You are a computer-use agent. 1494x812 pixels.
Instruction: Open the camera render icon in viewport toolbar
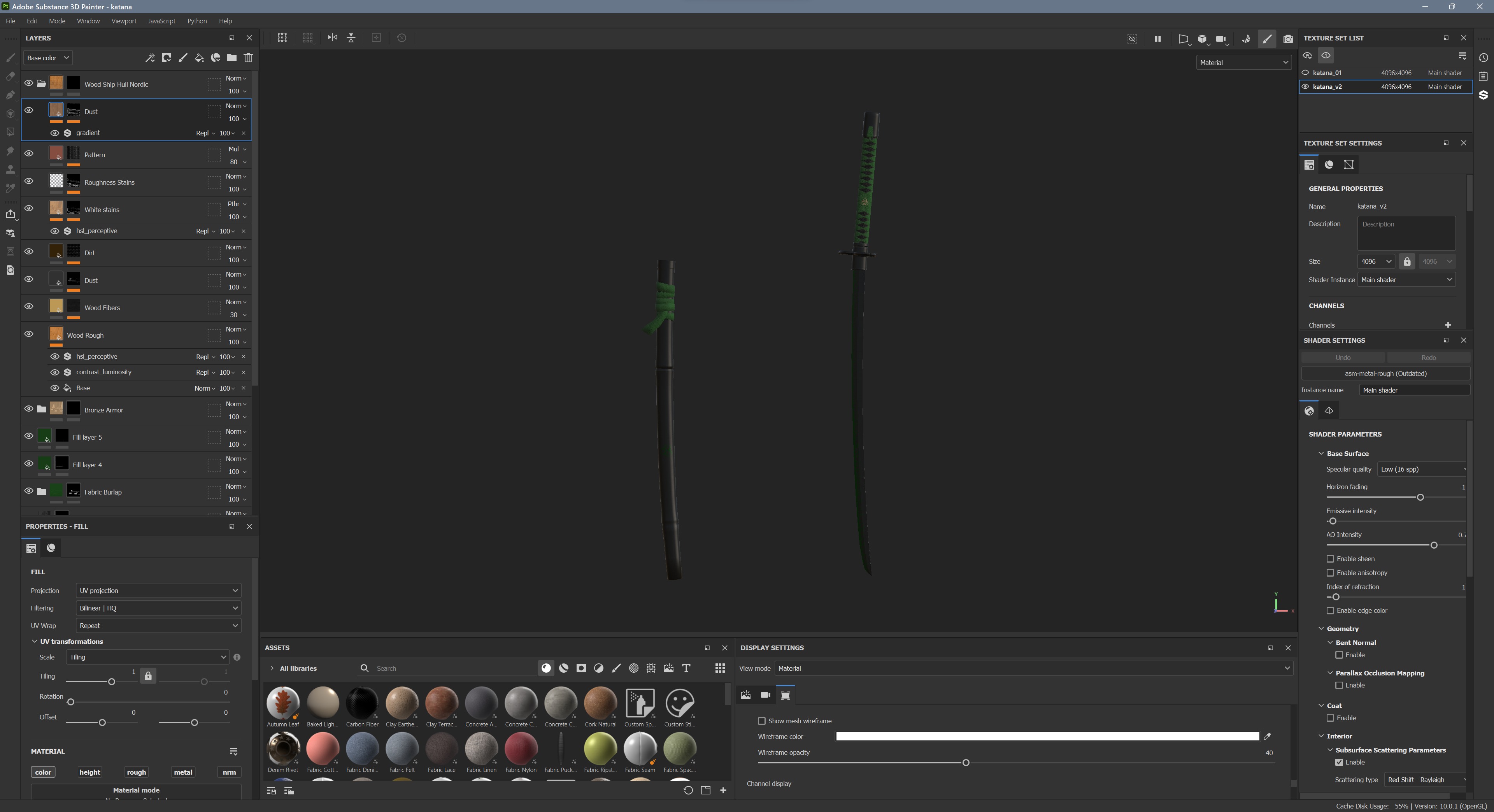(x=1288, y=39)
